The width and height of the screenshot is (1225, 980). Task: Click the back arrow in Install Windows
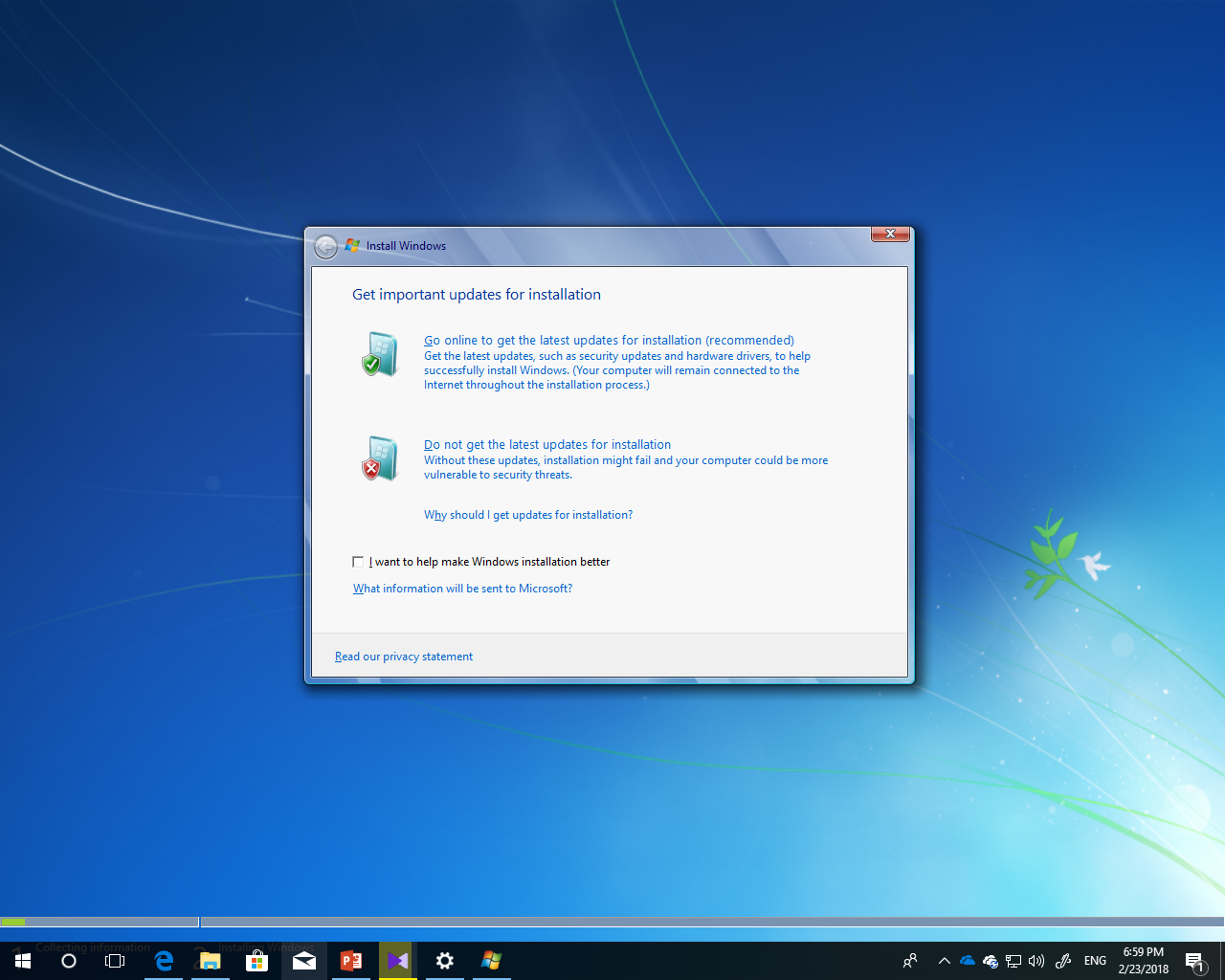coord(325,247)
